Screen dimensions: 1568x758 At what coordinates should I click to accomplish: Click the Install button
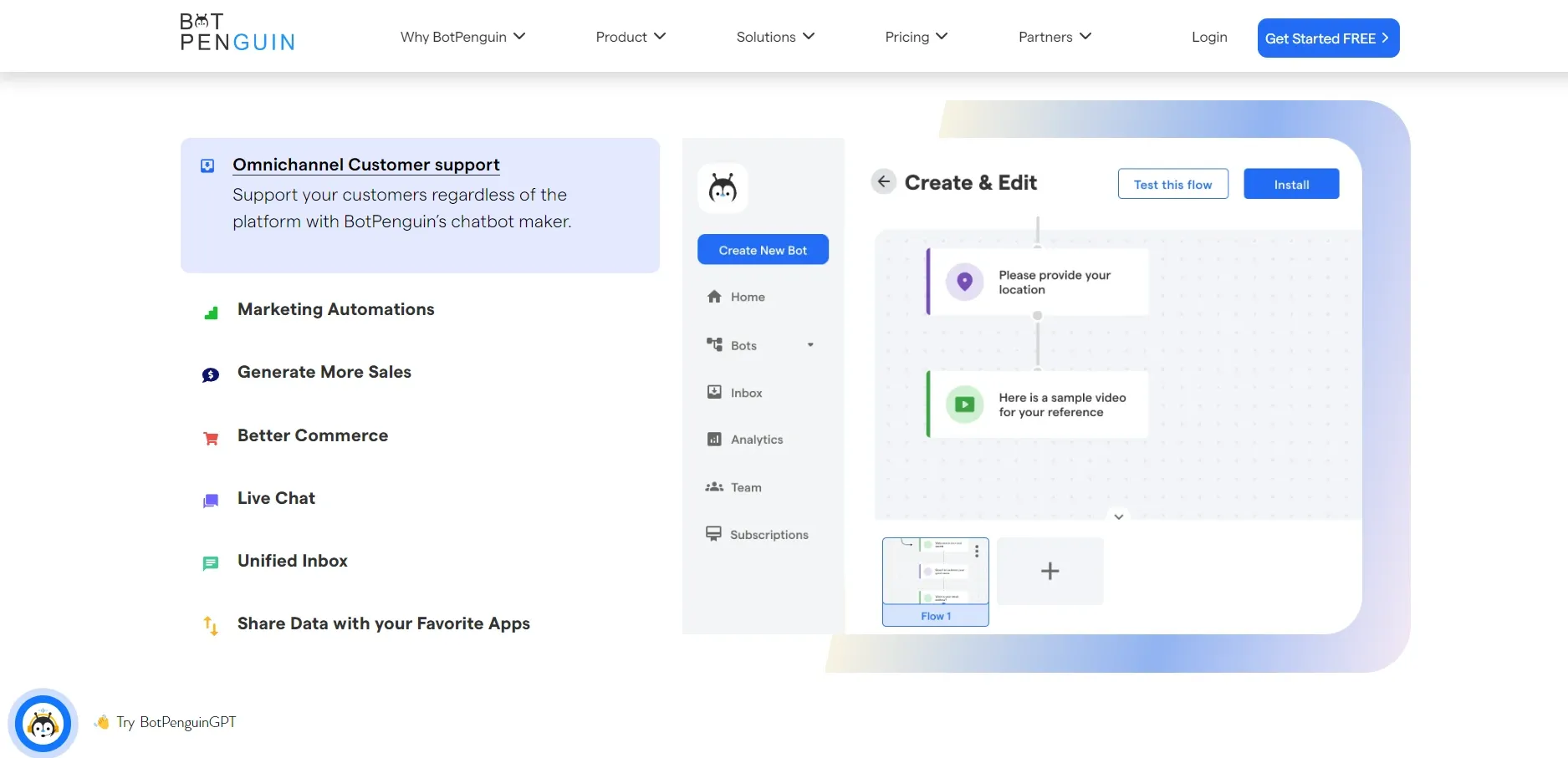1291,184
